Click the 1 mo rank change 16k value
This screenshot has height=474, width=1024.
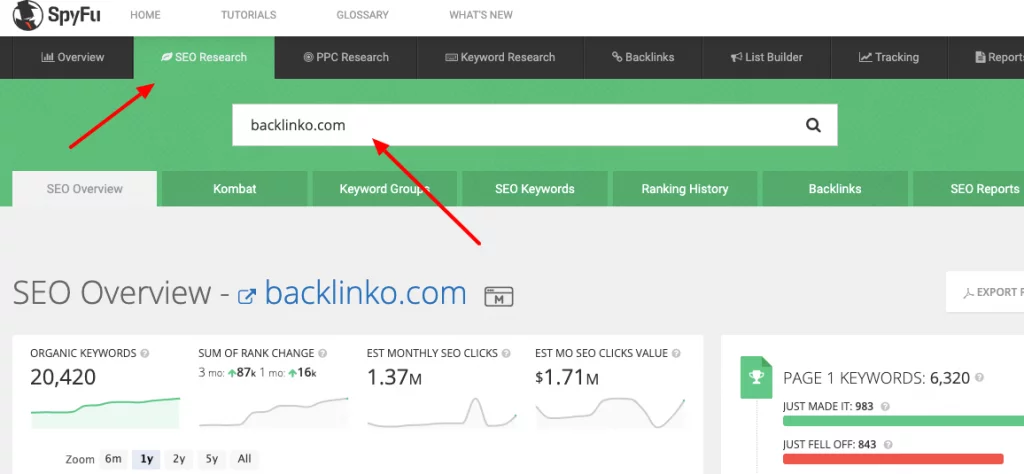[x=301, y=373]
